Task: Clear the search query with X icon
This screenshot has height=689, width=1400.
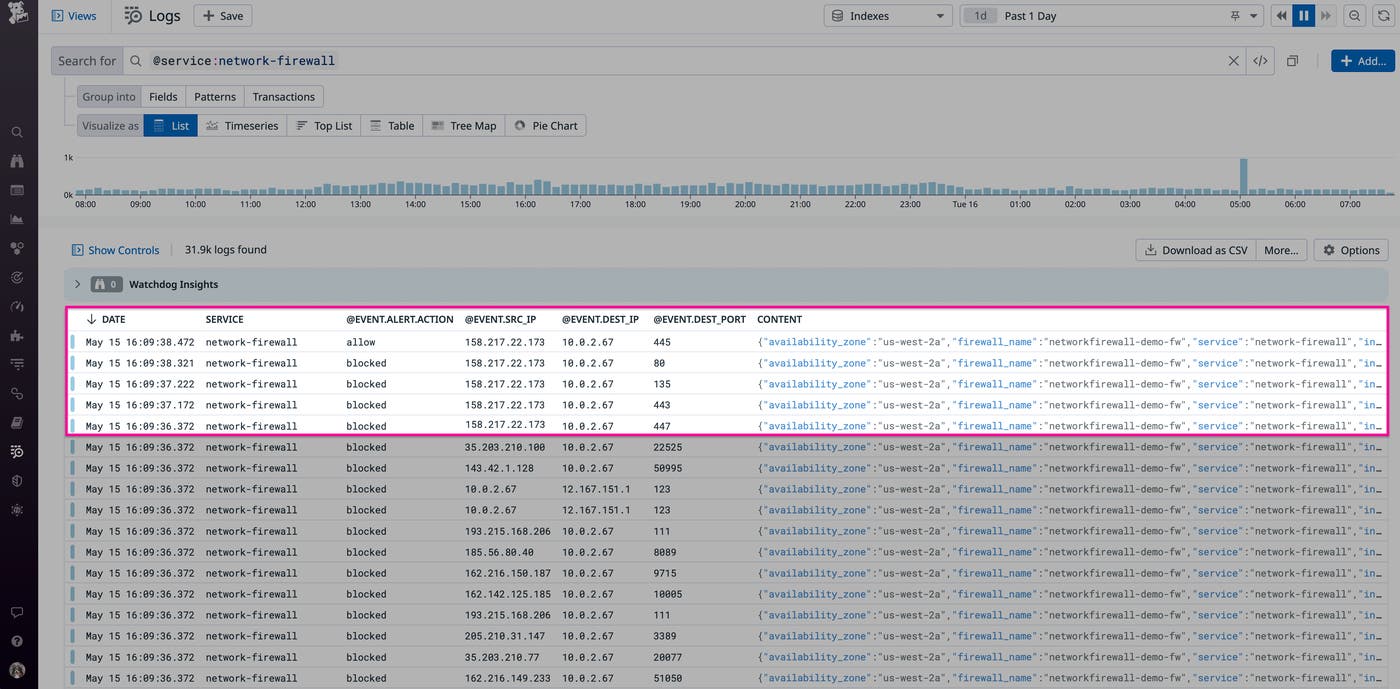Action: coord(1233,61)
